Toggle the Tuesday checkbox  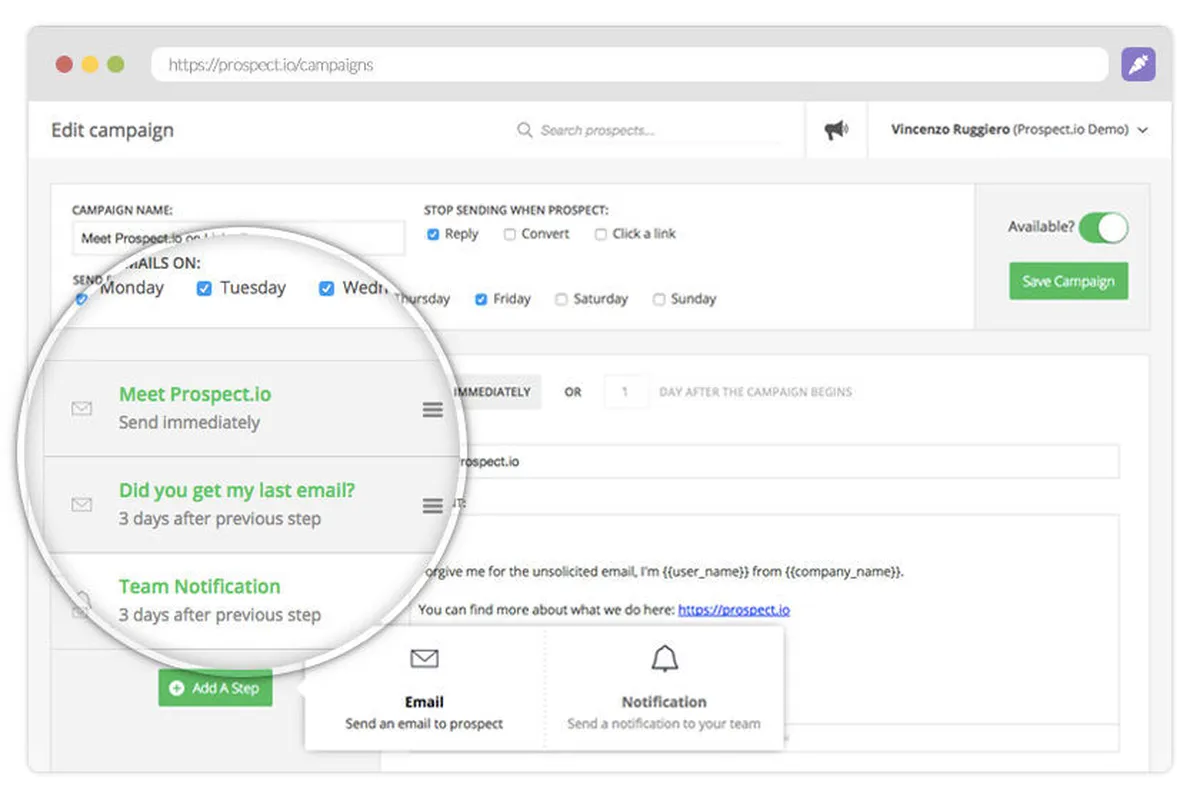coord(204,288)
